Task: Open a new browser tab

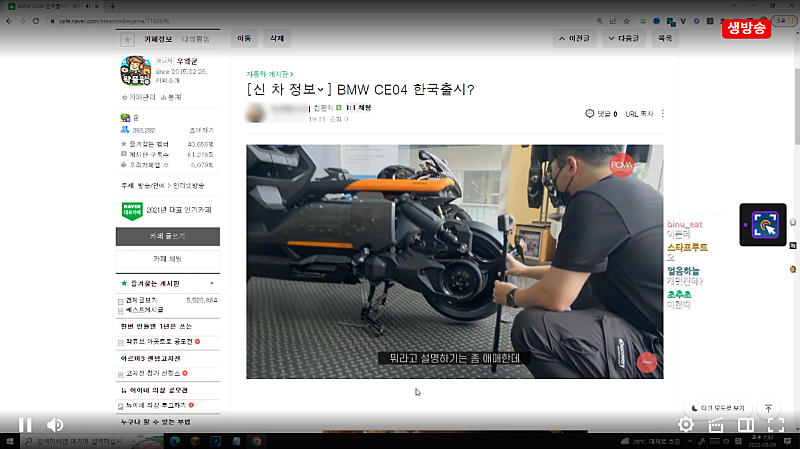Action: (113, 6)
